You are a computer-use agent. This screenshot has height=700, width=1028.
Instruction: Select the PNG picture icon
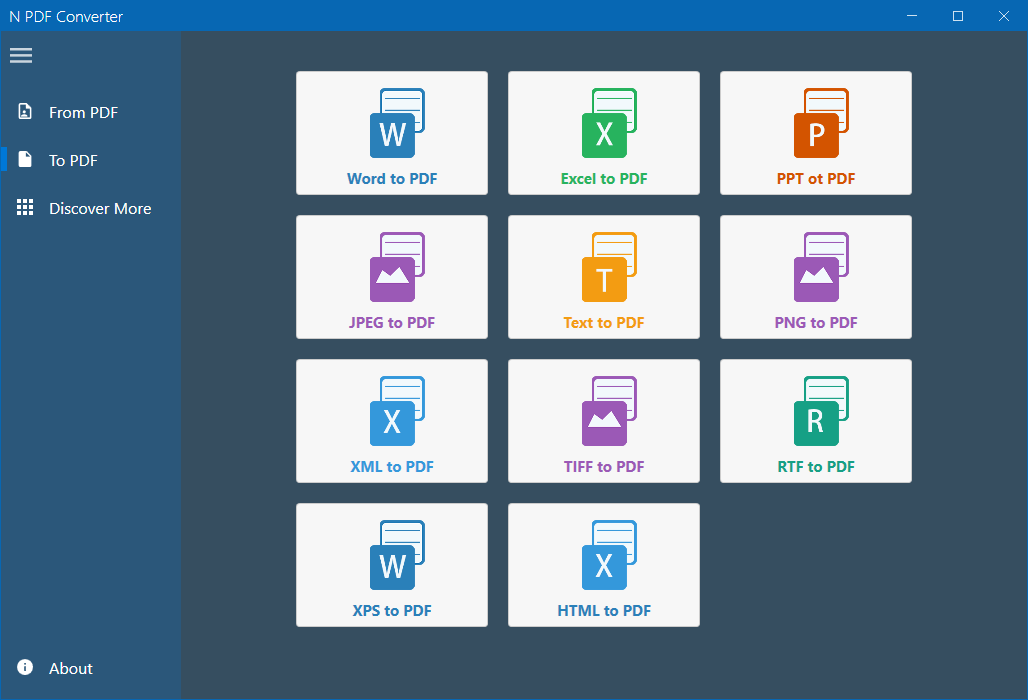(821, 267)
